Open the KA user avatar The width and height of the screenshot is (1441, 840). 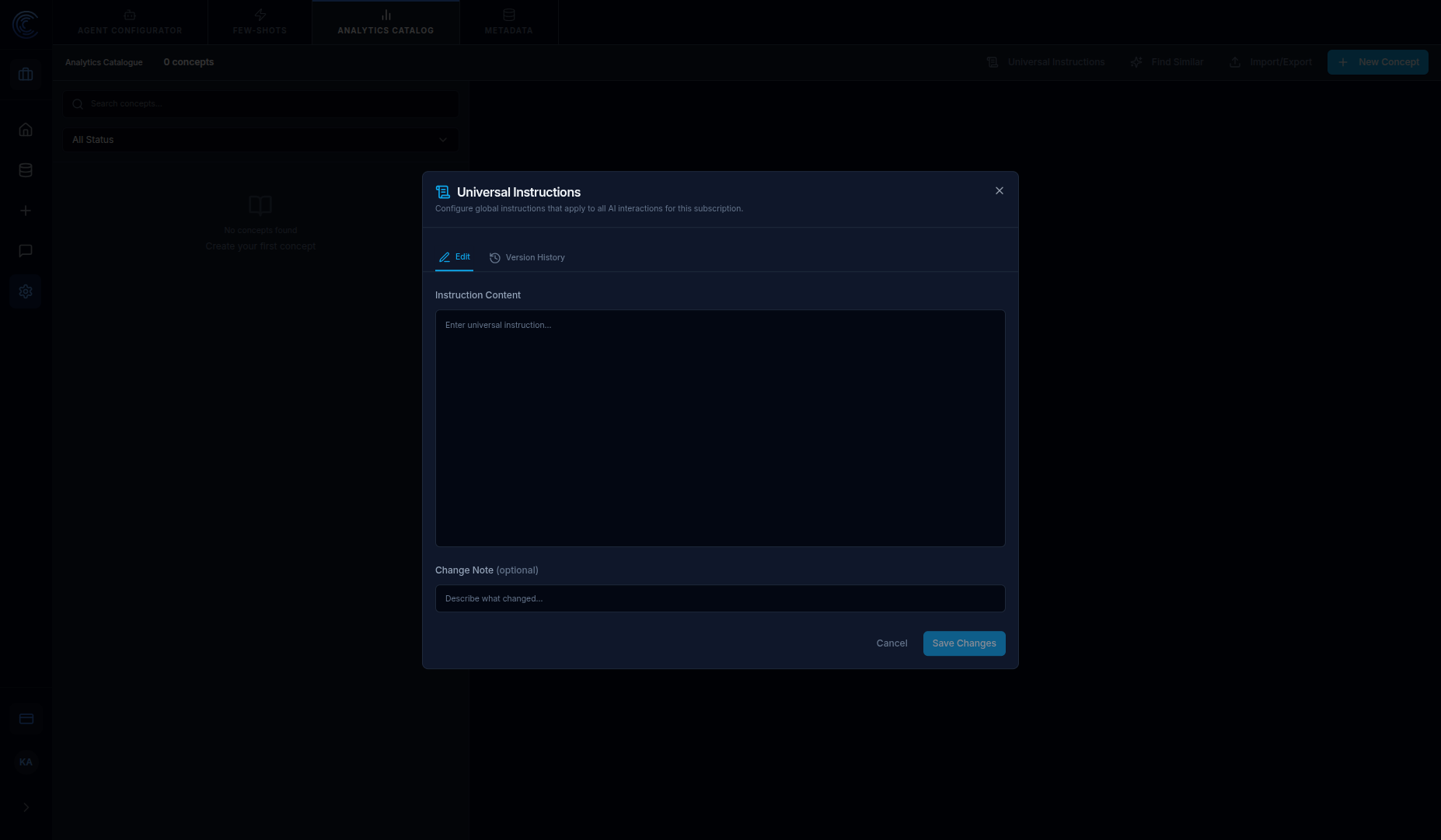click(26, 762)
